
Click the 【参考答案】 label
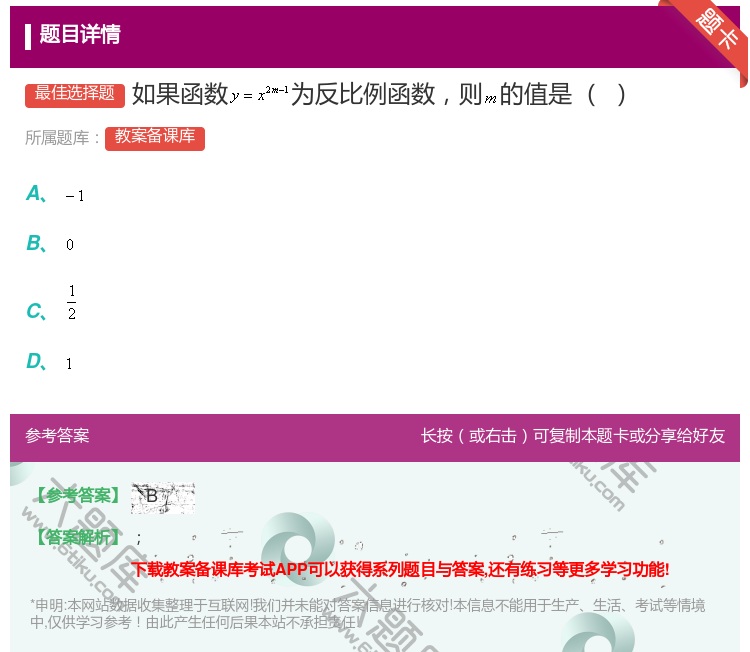pos(78,496)
